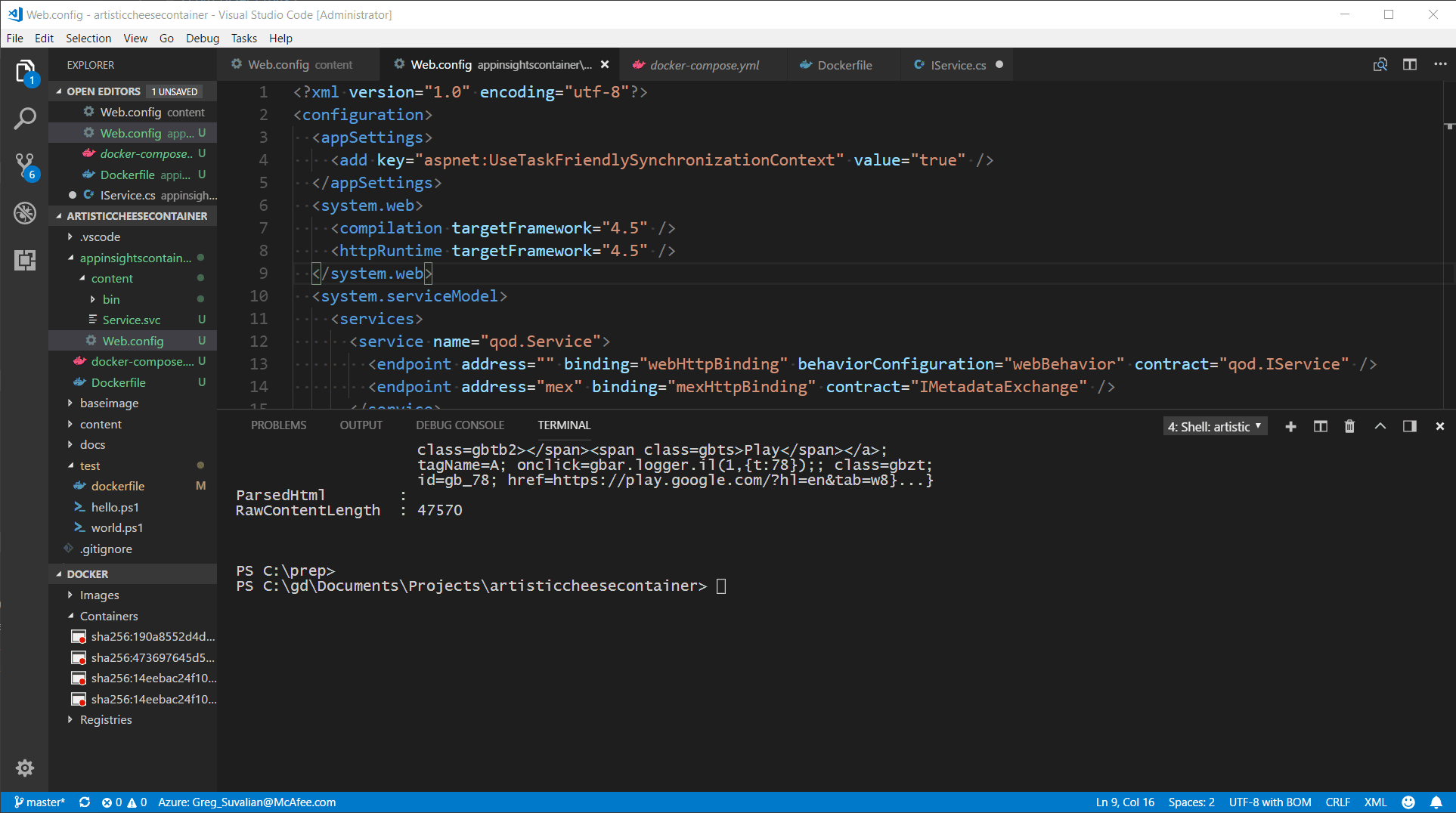Viewport: 1456px width, 813px height.
Task: Click the Azure Greg_Suvalian account status item
Action: click(247, 802)
